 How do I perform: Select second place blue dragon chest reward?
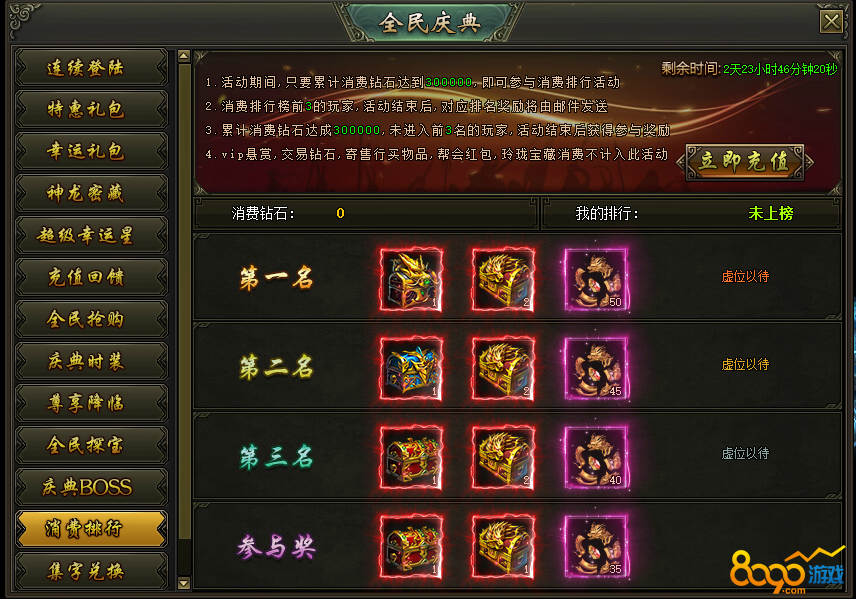click(x=411, y=368)
